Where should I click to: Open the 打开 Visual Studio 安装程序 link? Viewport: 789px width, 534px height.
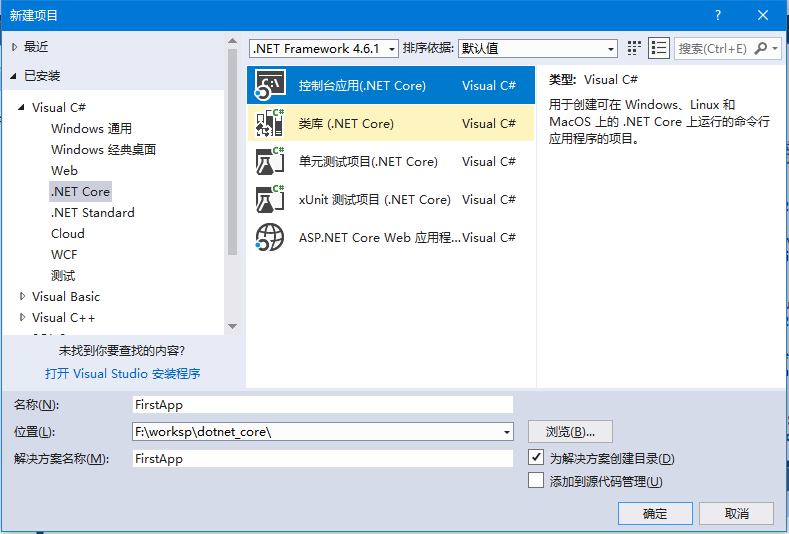click(x=122, y=374)
